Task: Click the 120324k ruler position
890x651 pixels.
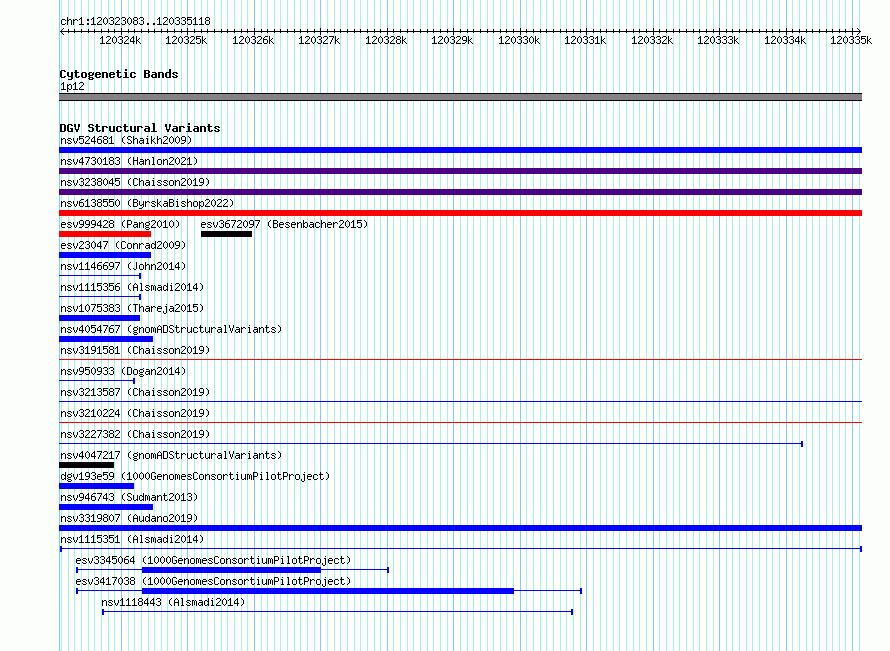Action: pos(120,40)
